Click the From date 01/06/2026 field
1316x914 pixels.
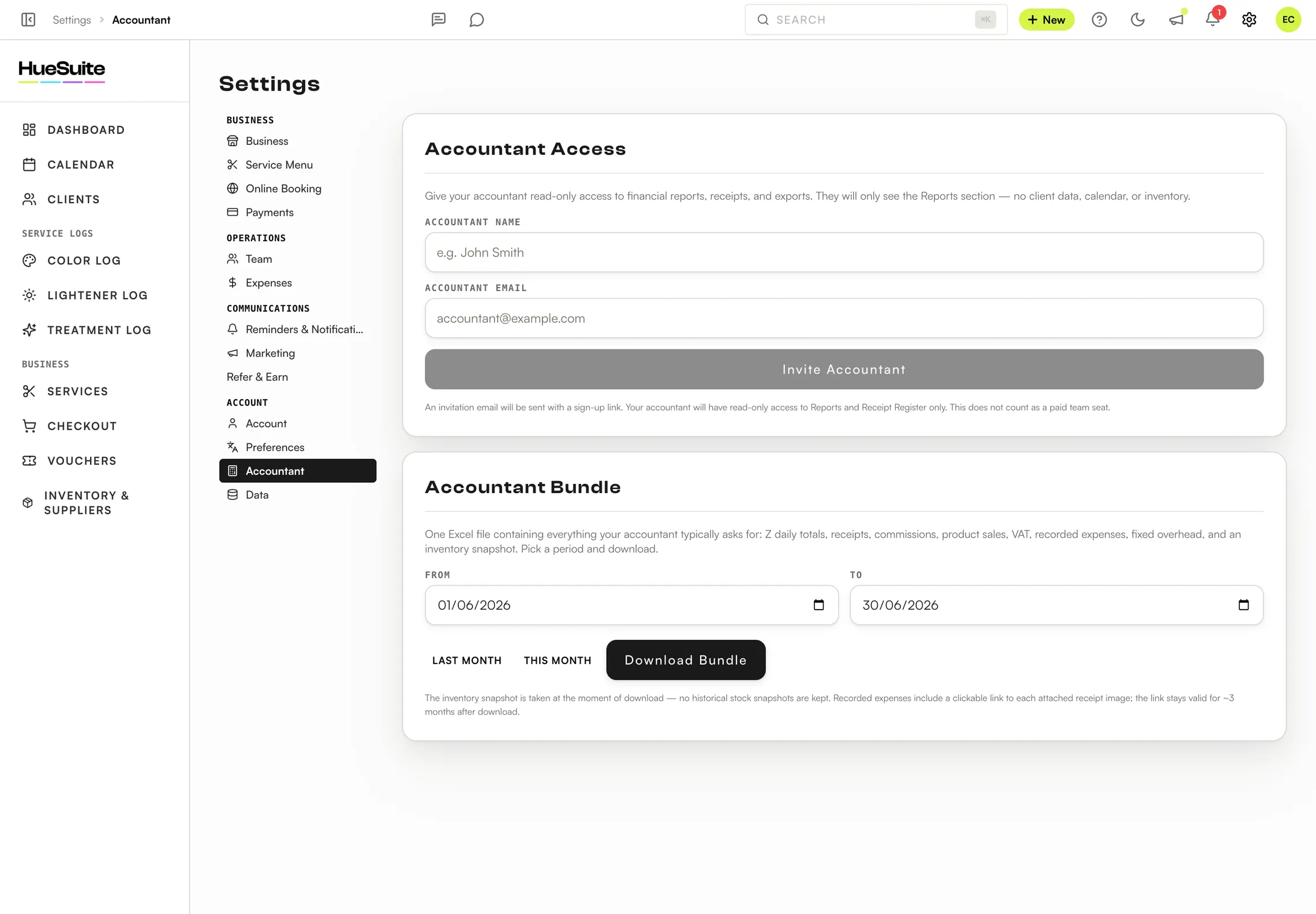(631, 605)
